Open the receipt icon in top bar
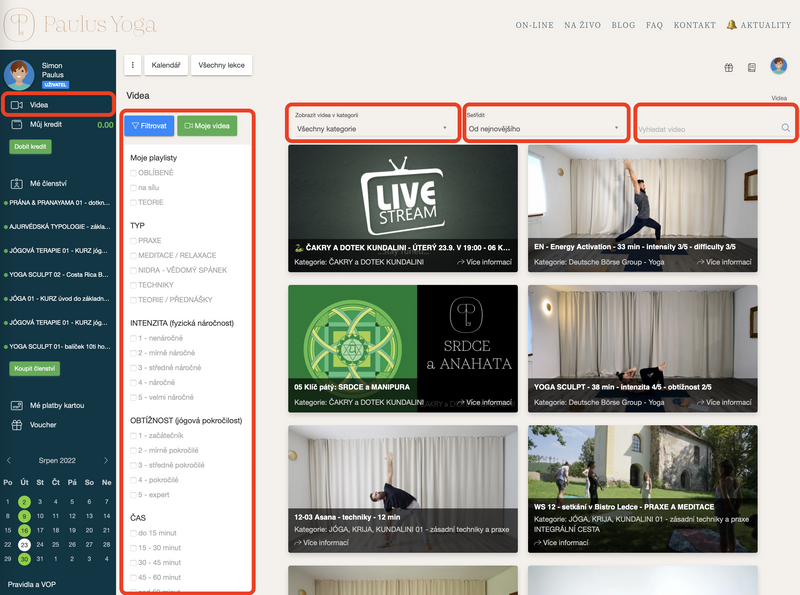Viewport: 800px width, 595px height. [752, 67]
